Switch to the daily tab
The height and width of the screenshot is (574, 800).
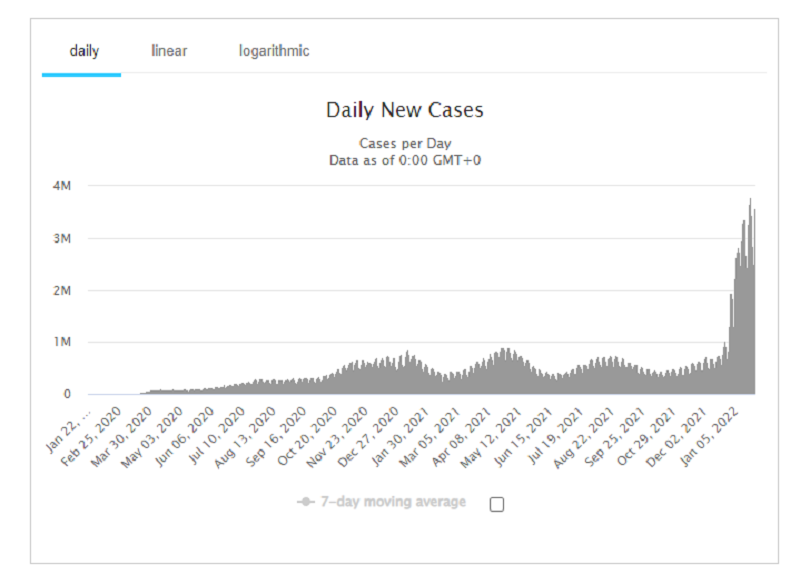coord(84,51)
